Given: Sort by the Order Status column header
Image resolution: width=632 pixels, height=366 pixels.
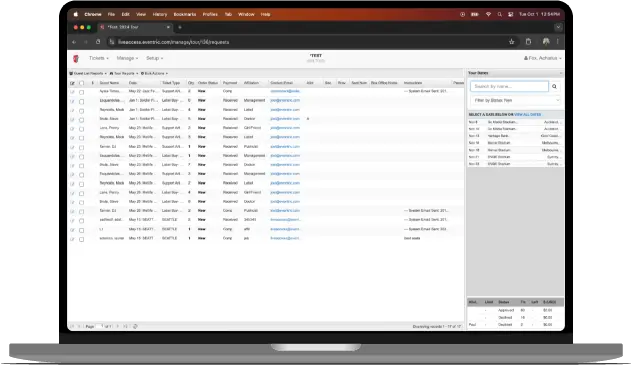Looking at the screenshot, I should pyautogui.click(x=208, y=83).
